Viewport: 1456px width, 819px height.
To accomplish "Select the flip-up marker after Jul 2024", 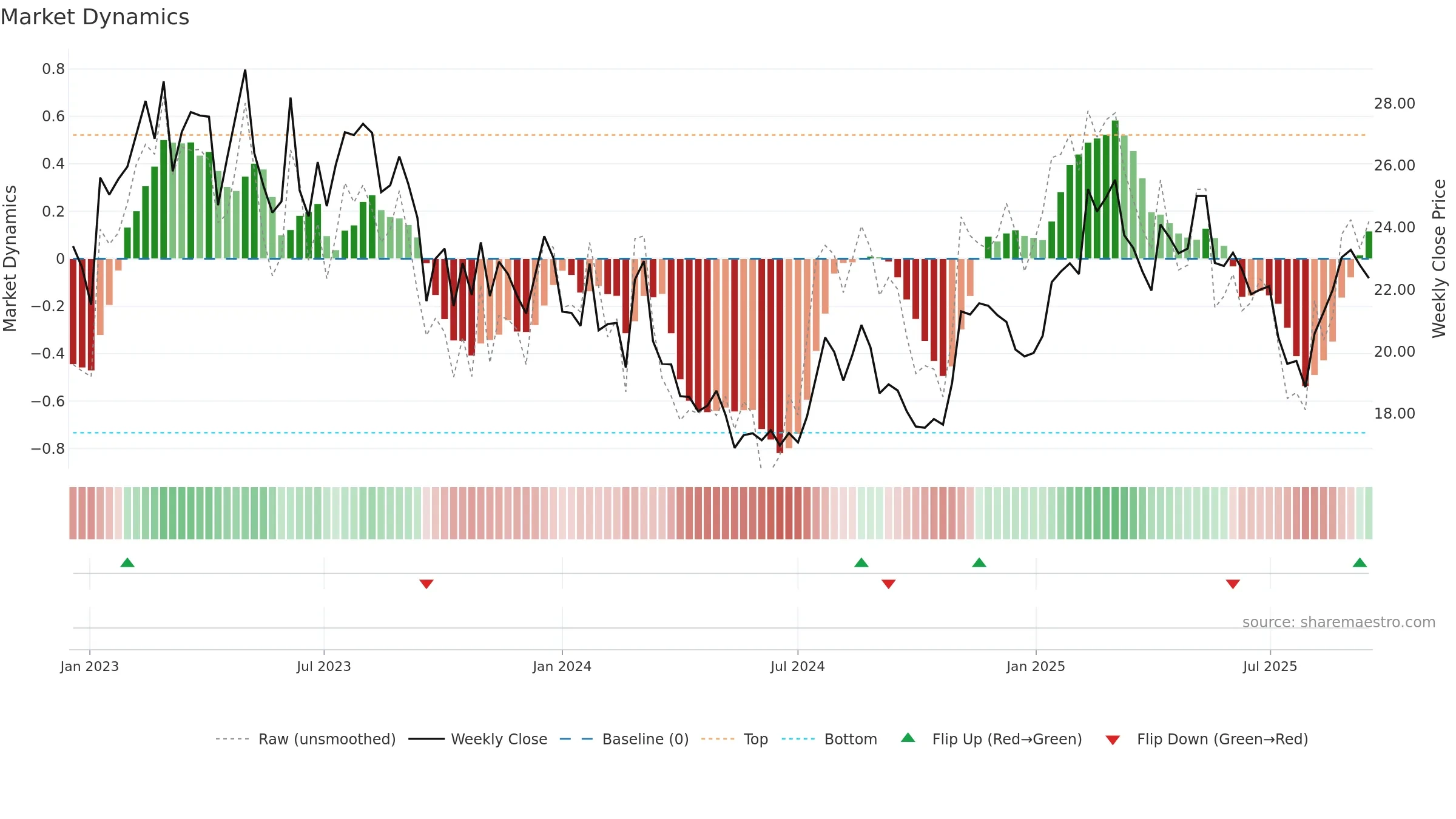I will coord(861,562).
